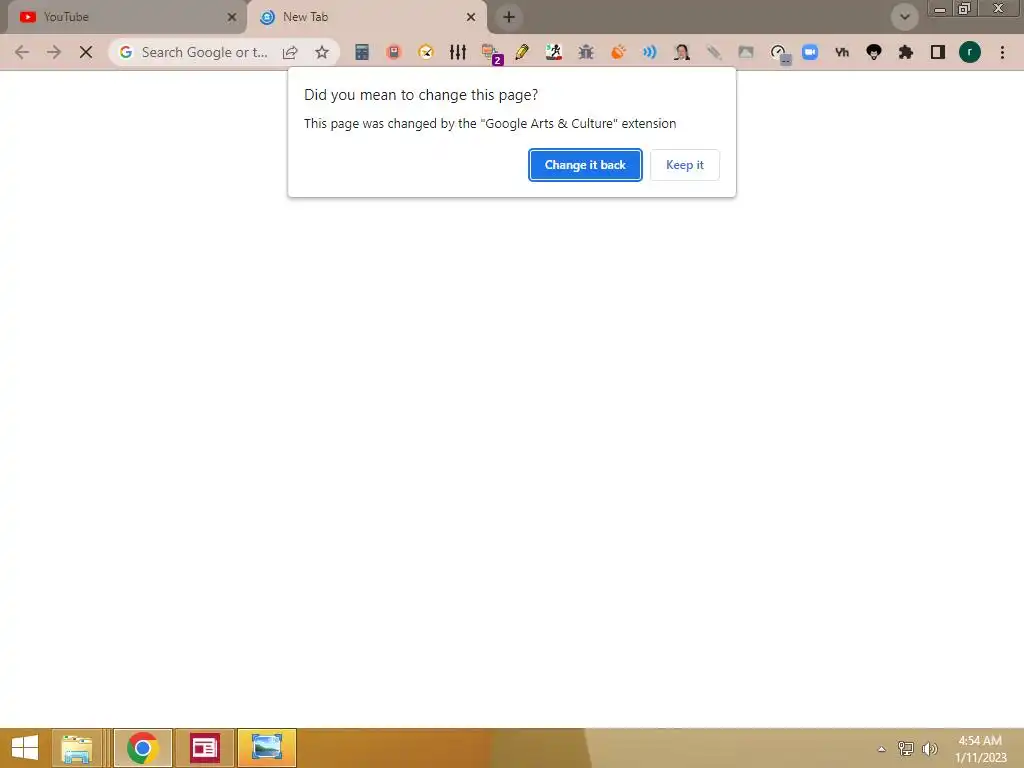Screen dimensions: 1024x768
Task: Open the Extensions puzzle piece menu
Action: point(906,52)
